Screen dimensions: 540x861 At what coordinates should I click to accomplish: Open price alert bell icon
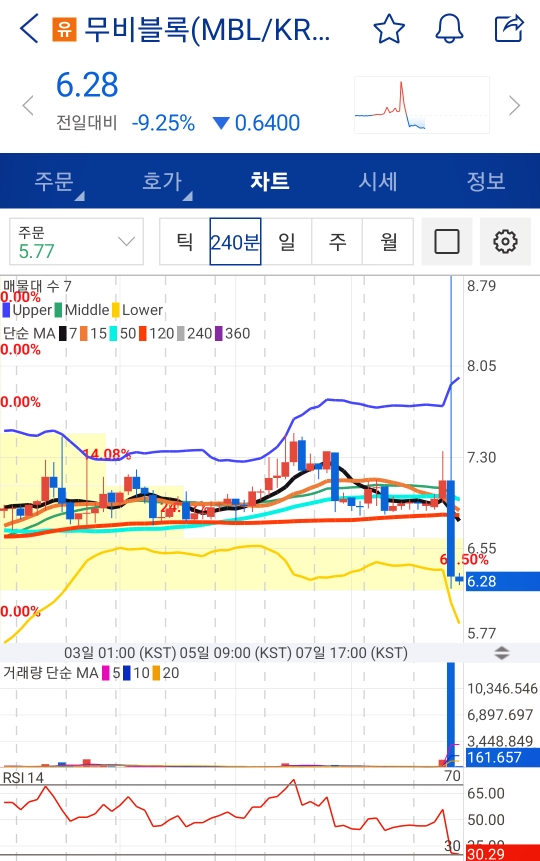pyautogui.click(x=449, y=29)
